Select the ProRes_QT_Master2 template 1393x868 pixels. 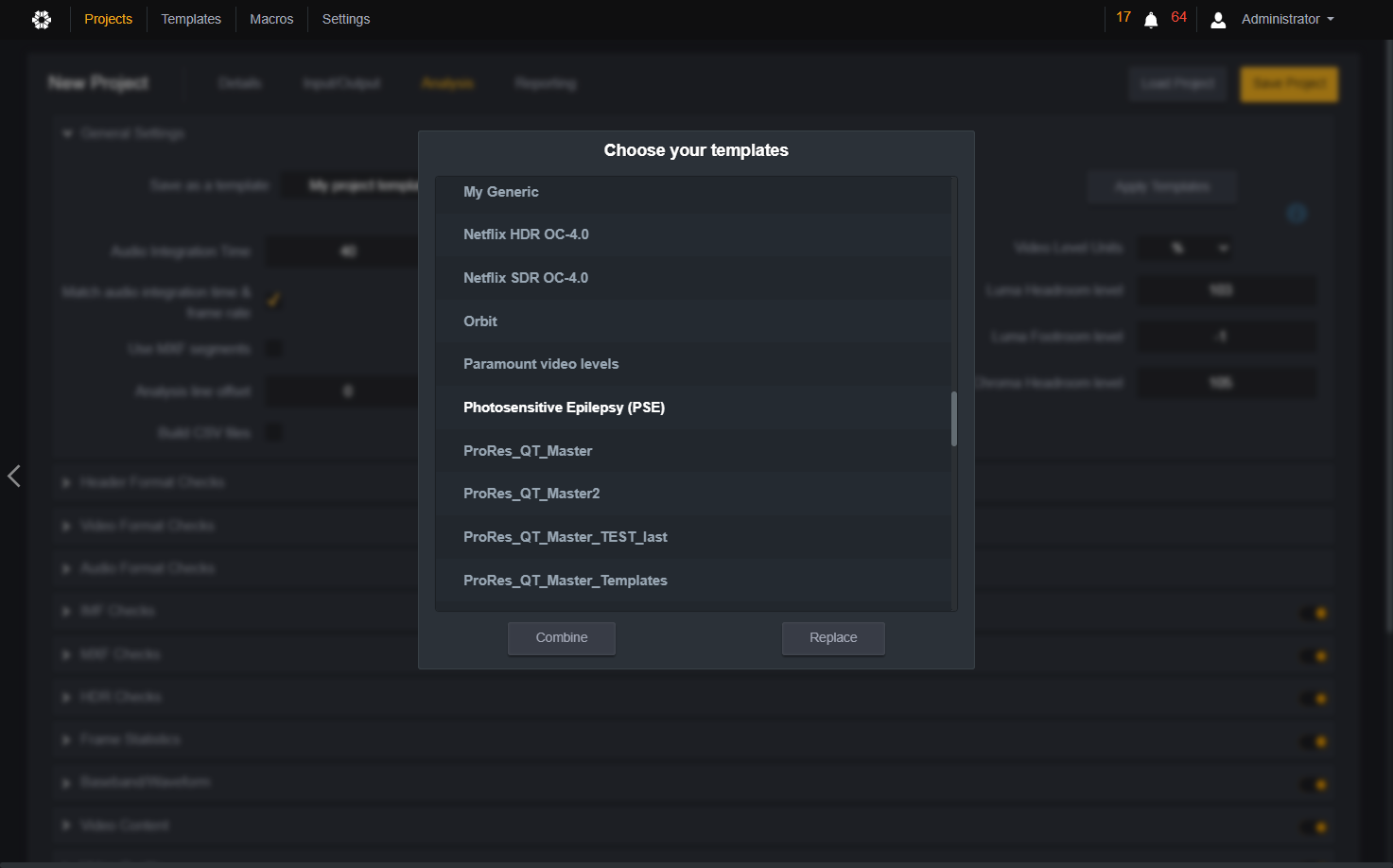pyautogui.click(x=693, y=494)
